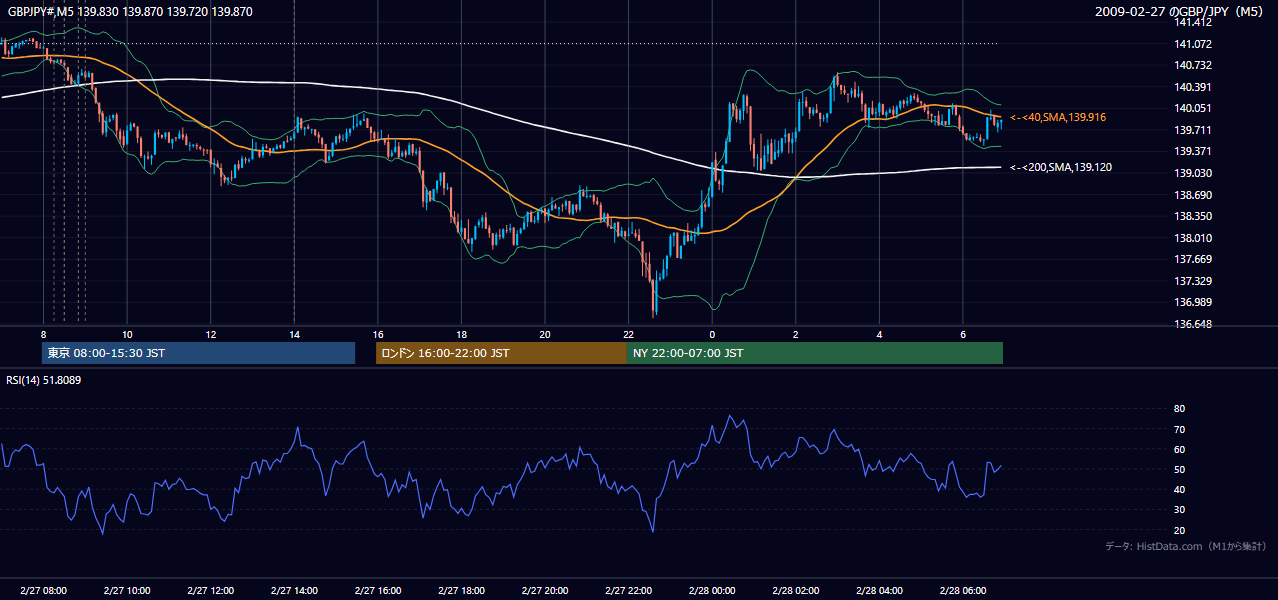The image size is (1278, 600).
Task: Click the price axis value 140.732
Action: (x=1194, y=65)
